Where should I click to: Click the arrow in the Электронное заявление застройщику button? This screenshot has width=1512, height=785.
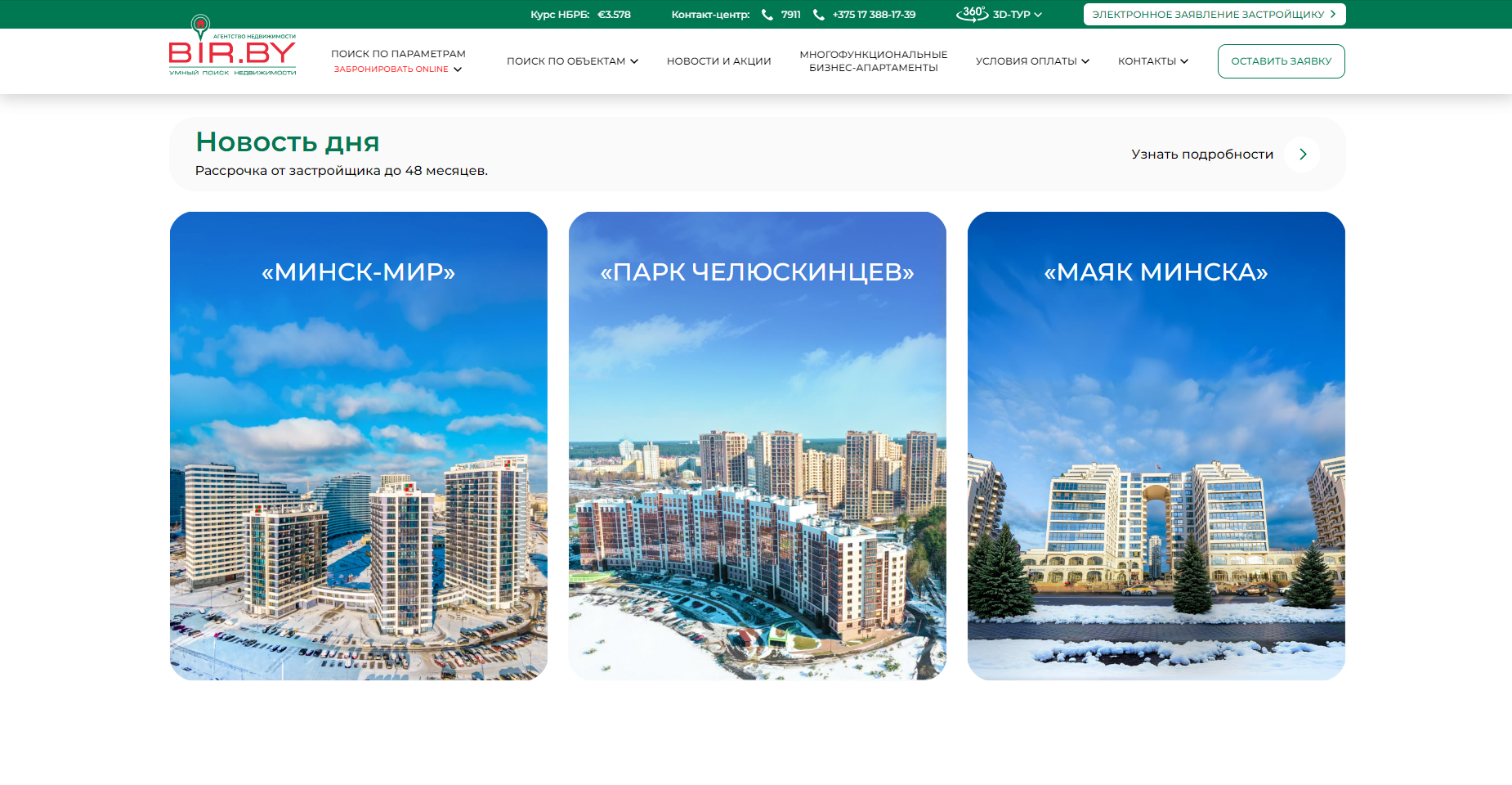coord(1333,15)
